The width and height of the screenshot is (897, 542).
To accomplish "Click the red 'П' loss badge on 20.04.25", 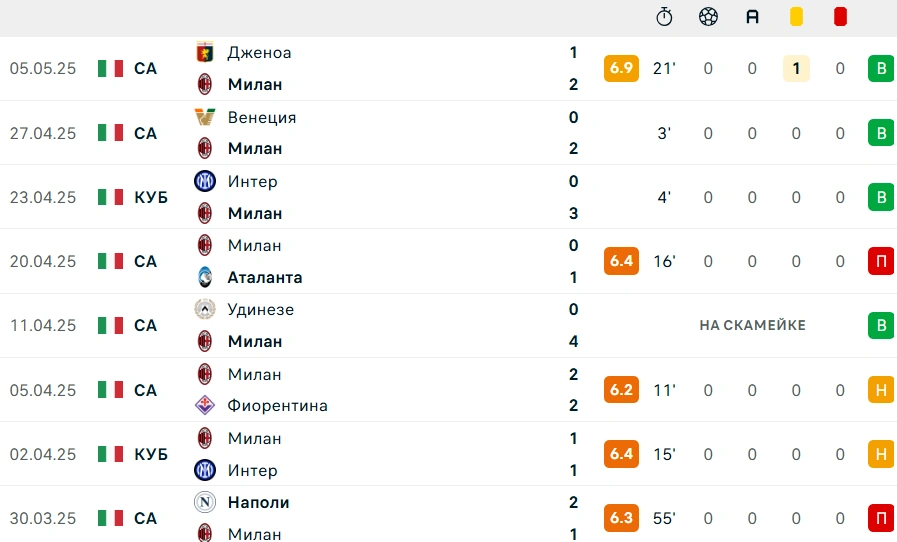I will click(881, 261).
